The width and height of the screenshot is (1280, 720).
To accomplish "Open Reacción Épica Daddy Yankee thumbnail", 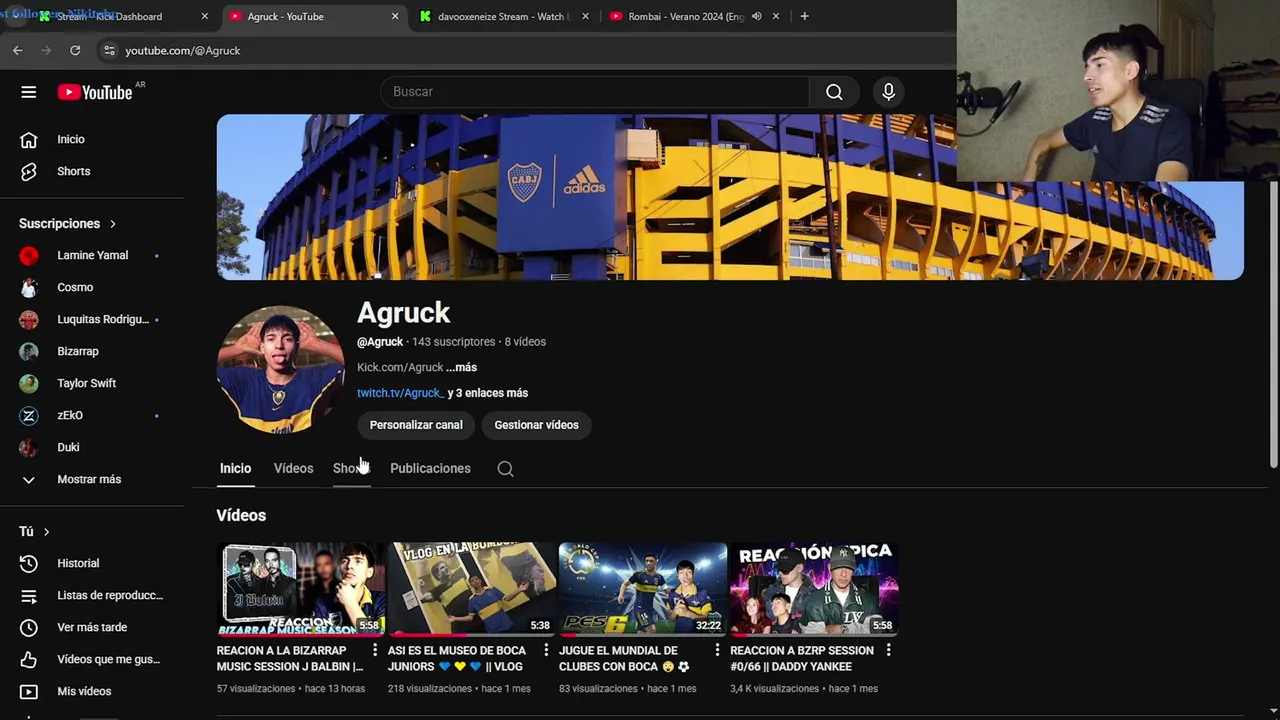I will coord(814,589).
